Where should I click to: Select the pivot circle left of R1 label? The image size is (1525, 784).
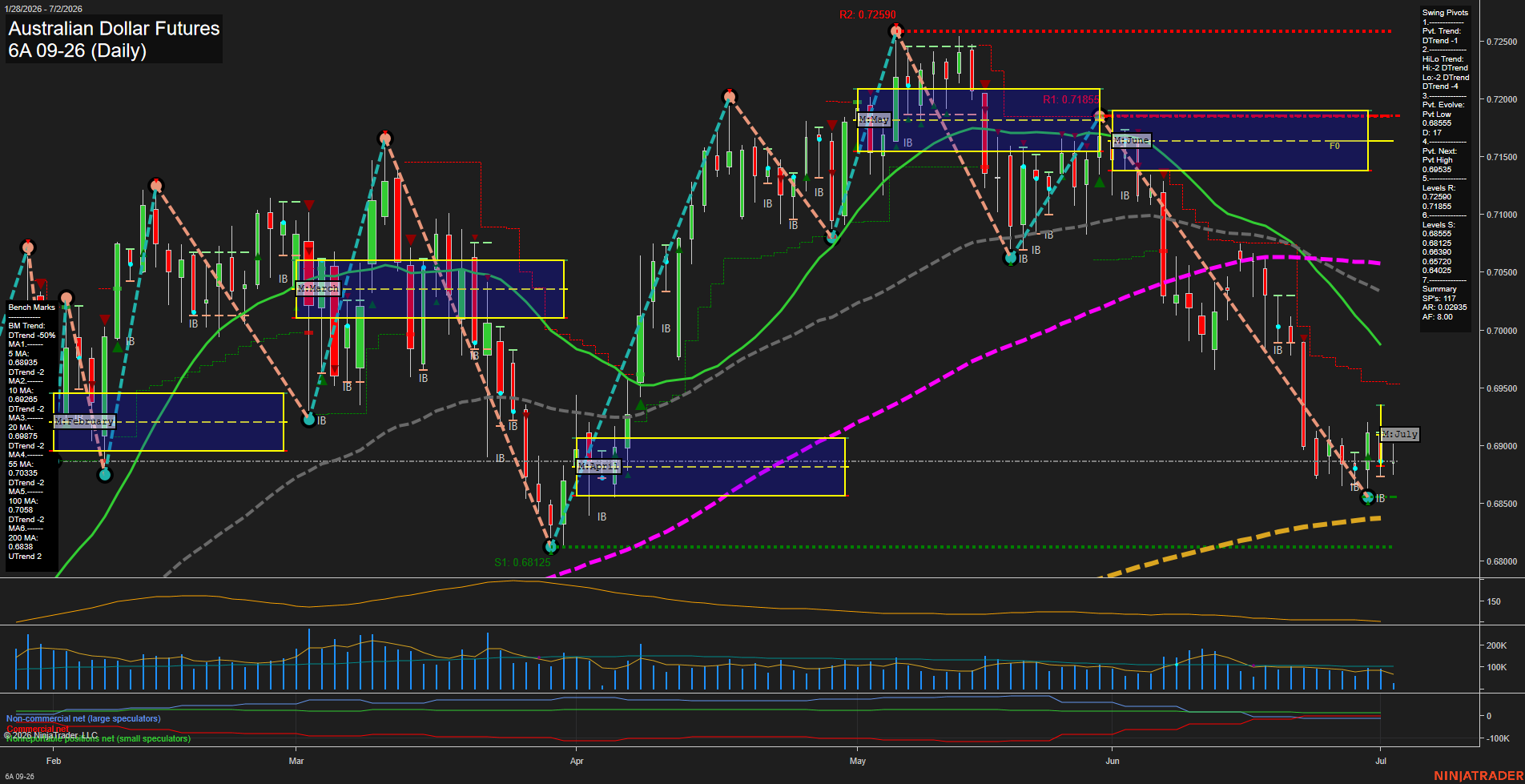[1100, 116]
